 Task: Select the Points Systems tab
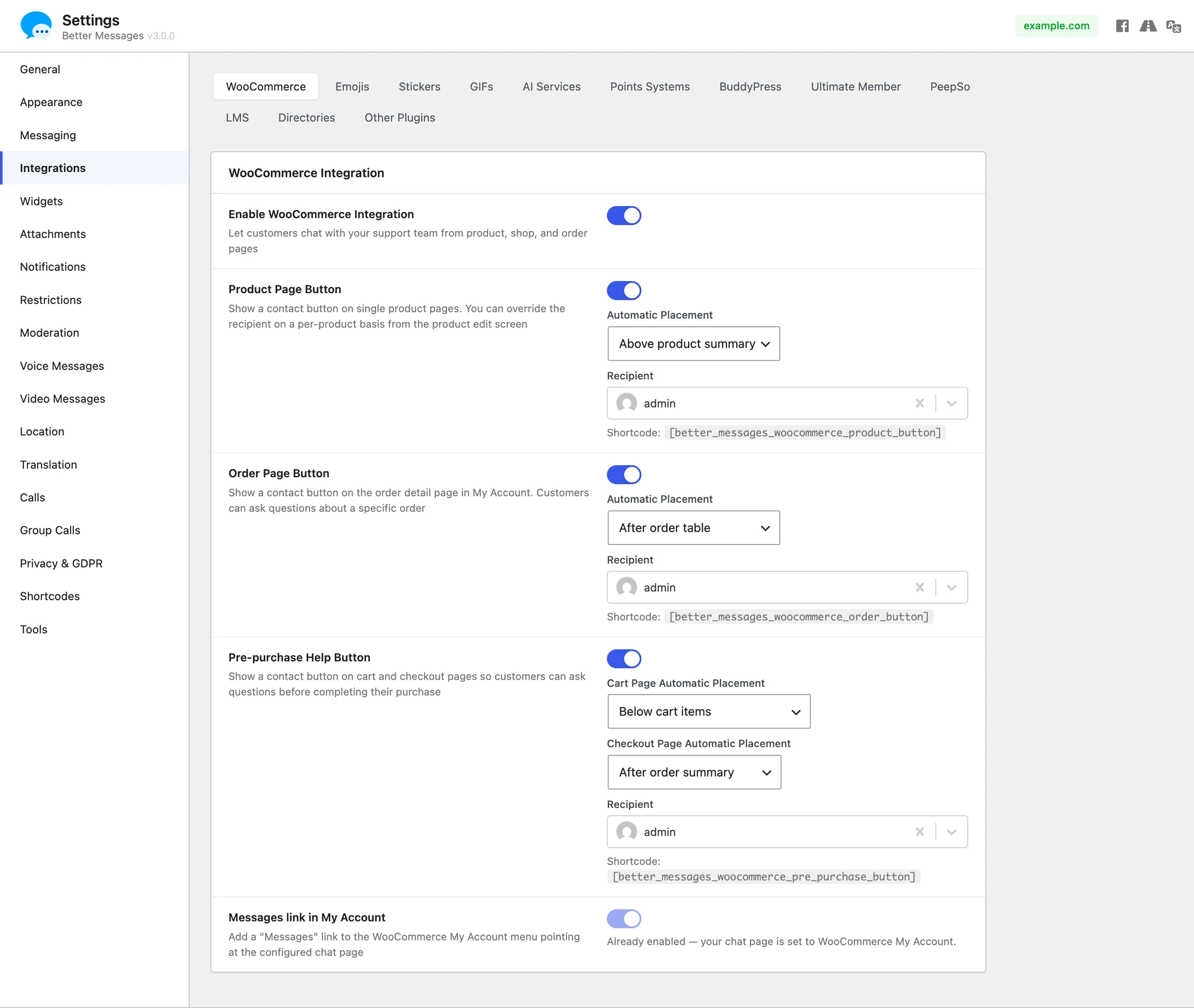[650, 87]
